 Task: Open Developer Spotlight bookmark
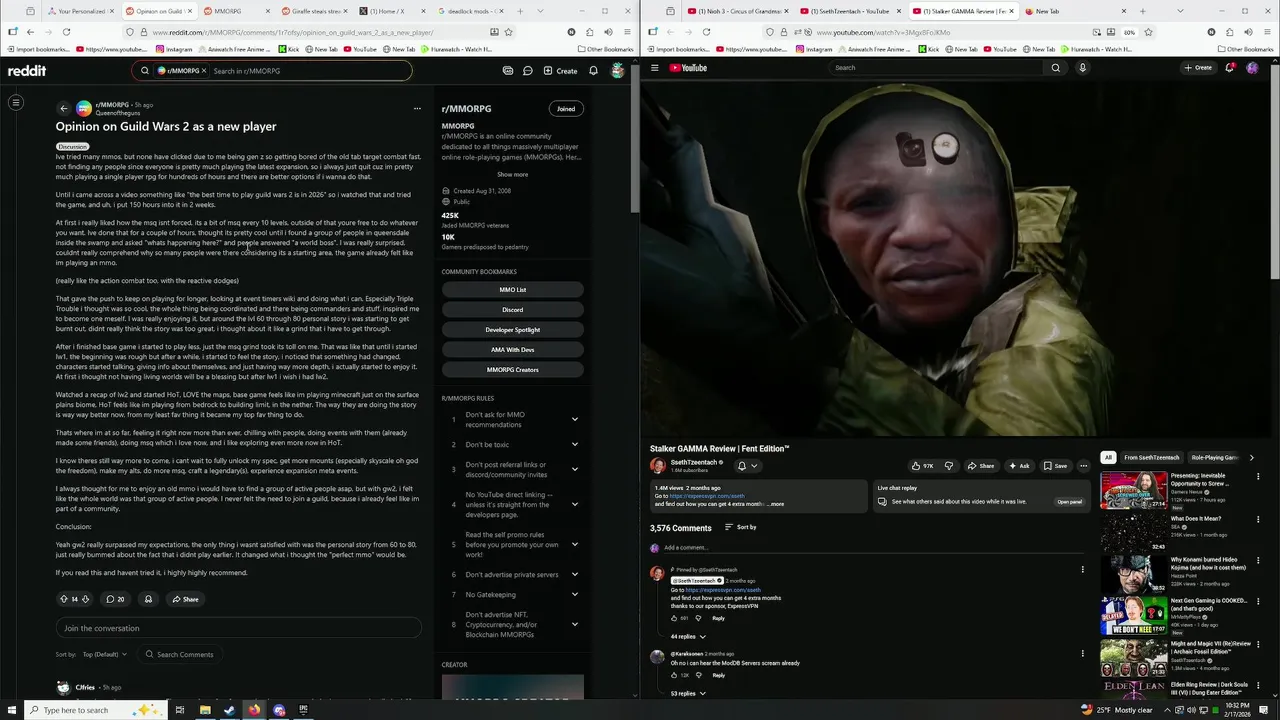(512, 330)
